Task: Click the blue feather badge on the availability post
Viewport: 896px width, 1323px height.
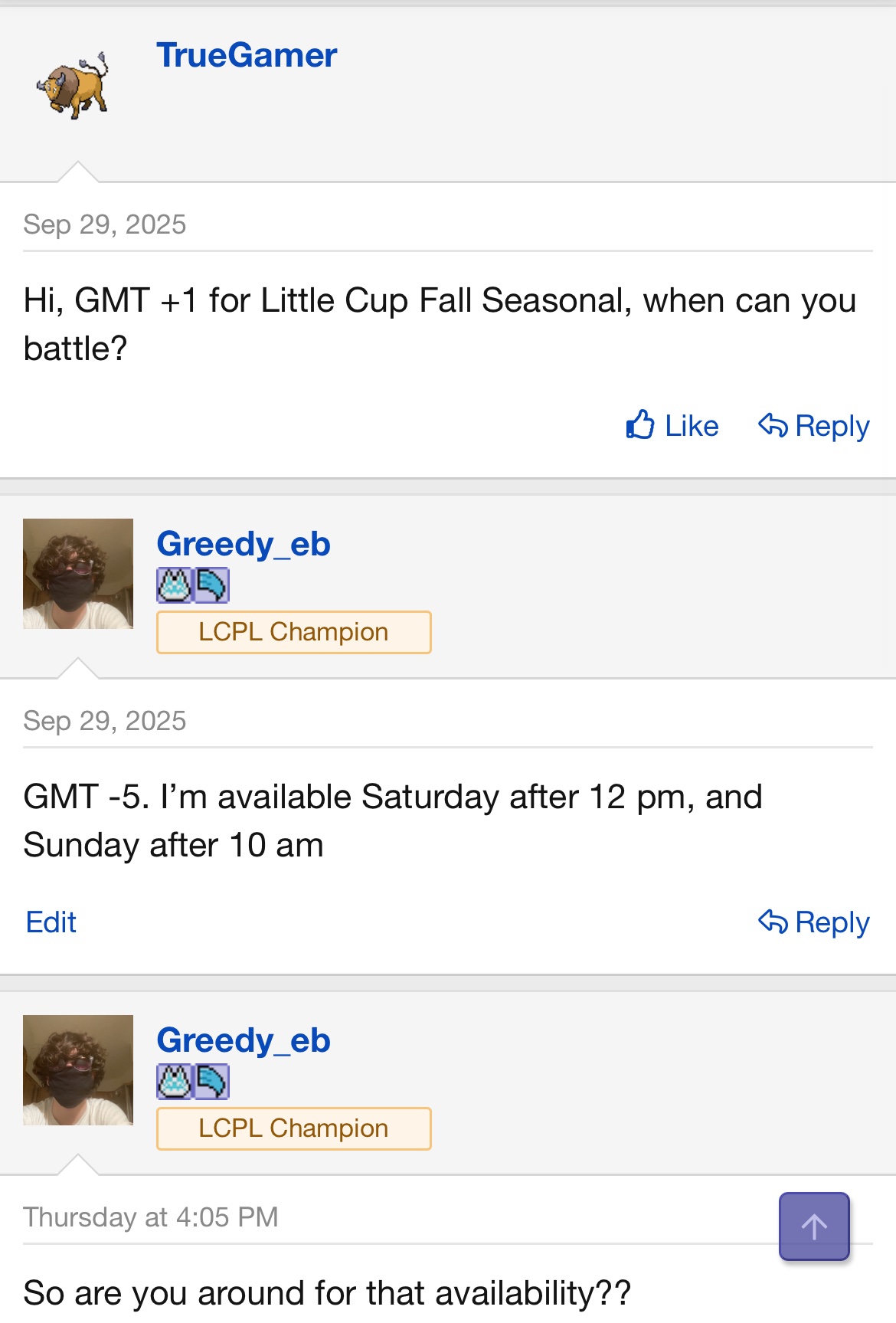Action: 211,586
